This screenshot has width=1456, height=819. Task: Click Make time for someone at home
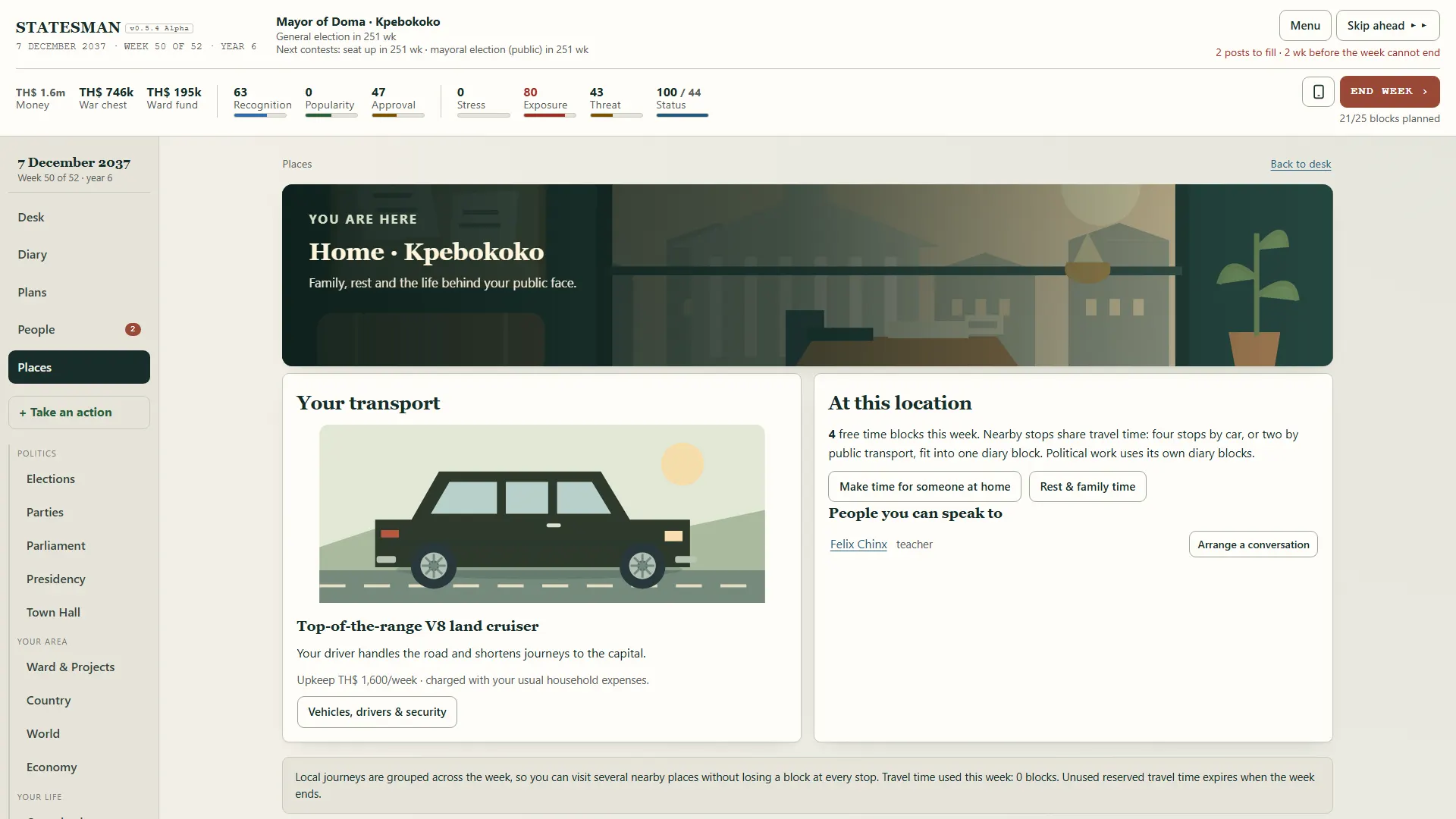click(x=924, y=486)
